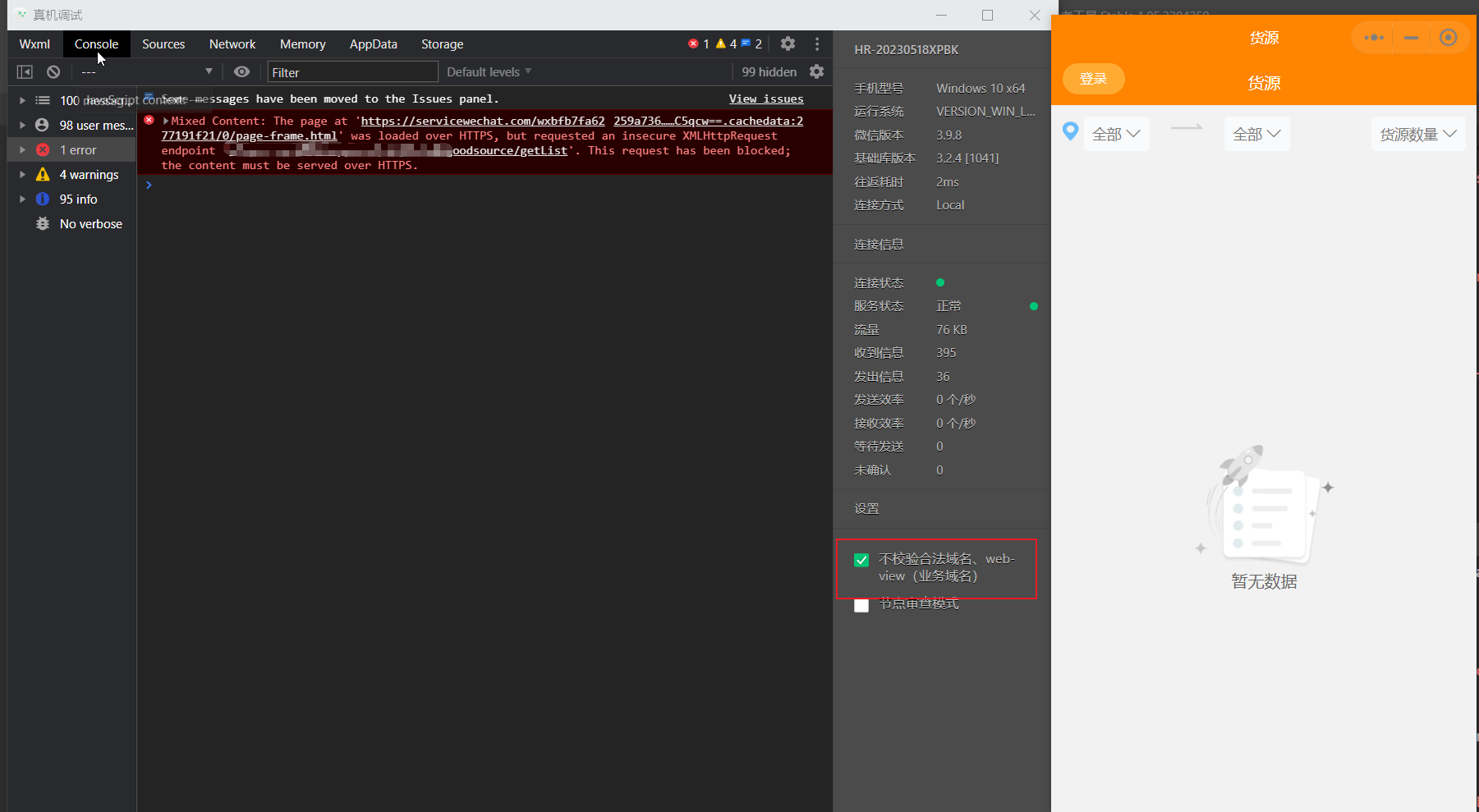Click the messages list icon in sidebar

pos(43,100)
